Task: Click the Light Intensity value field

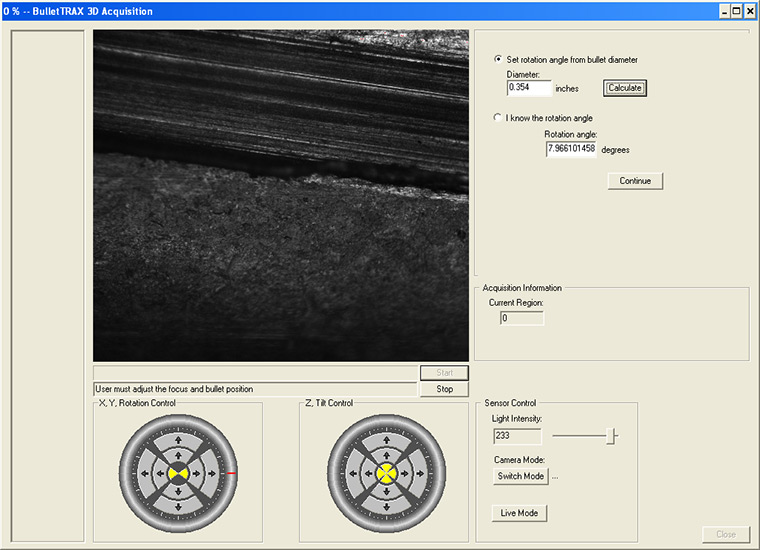Action: coord(517,436)
